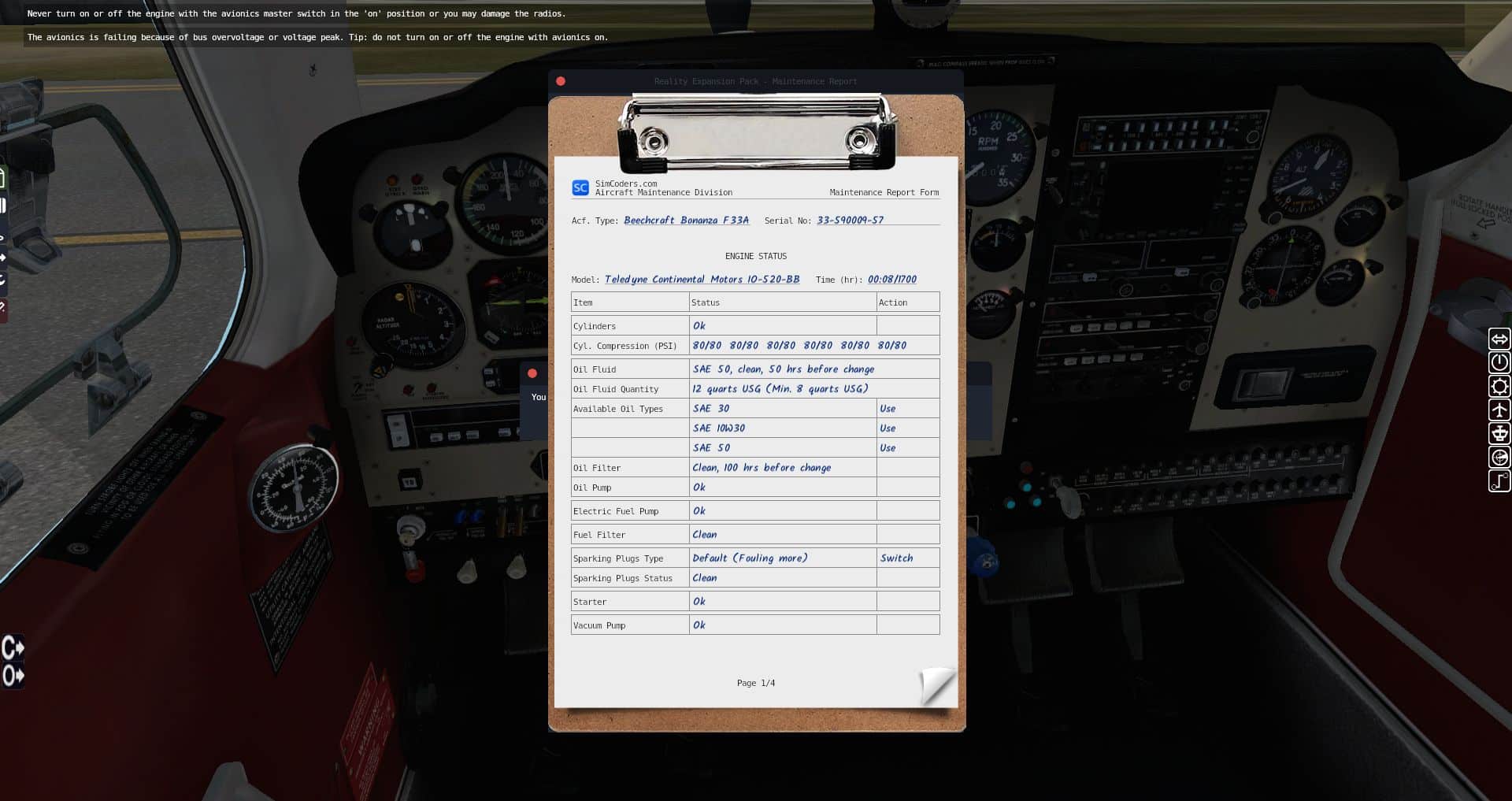Close the partially hidden dialog behind clipboard
Viewport: 1512px width, 801px height.
(532, 373)
